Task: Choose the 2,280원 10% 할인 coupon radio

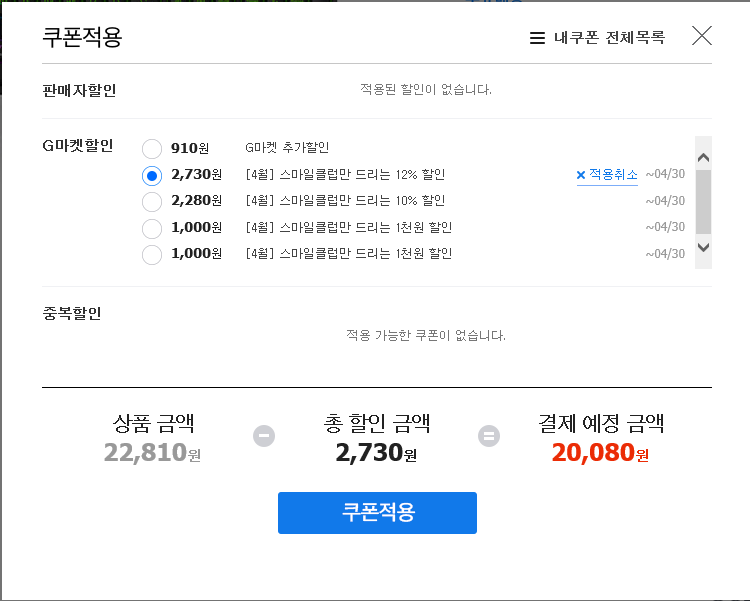Action: click(x=152, y=201)
